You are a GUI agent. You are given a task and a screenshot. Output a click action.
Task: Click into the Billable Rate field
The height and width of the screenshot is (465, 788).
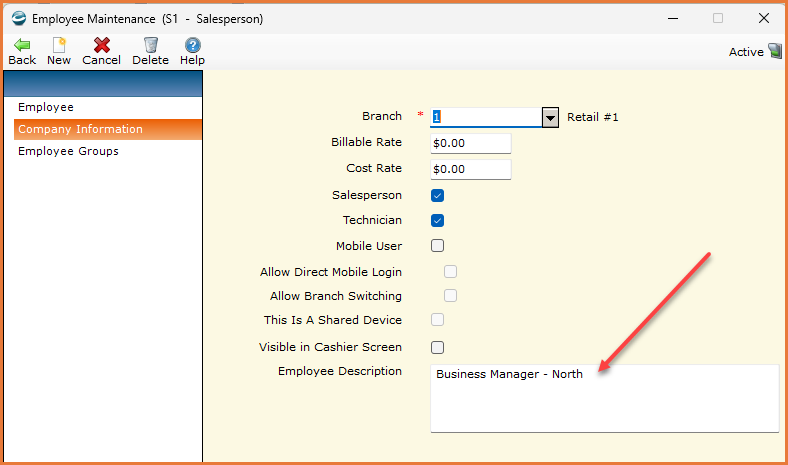(471, 143)
